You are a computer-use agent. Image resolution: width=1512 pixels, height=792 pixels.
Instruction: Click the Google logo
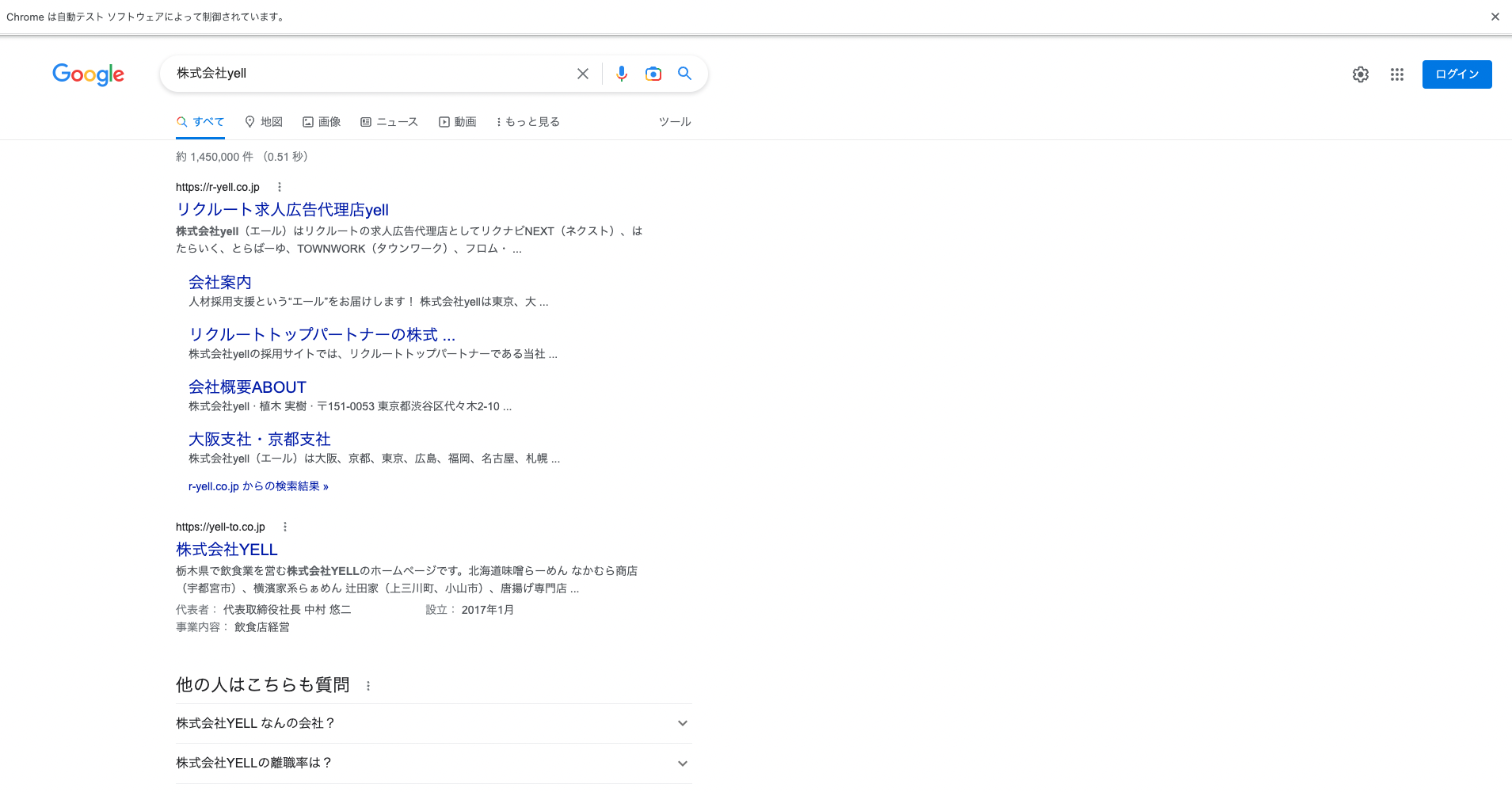(x=88, y=74)
